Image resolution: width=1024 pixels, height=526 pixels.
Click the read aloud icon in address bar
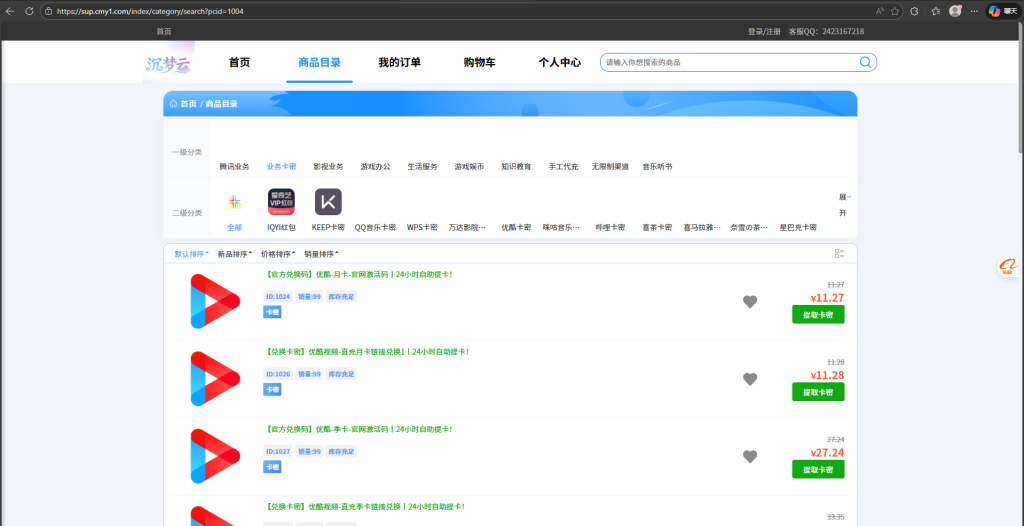(880, 11)
